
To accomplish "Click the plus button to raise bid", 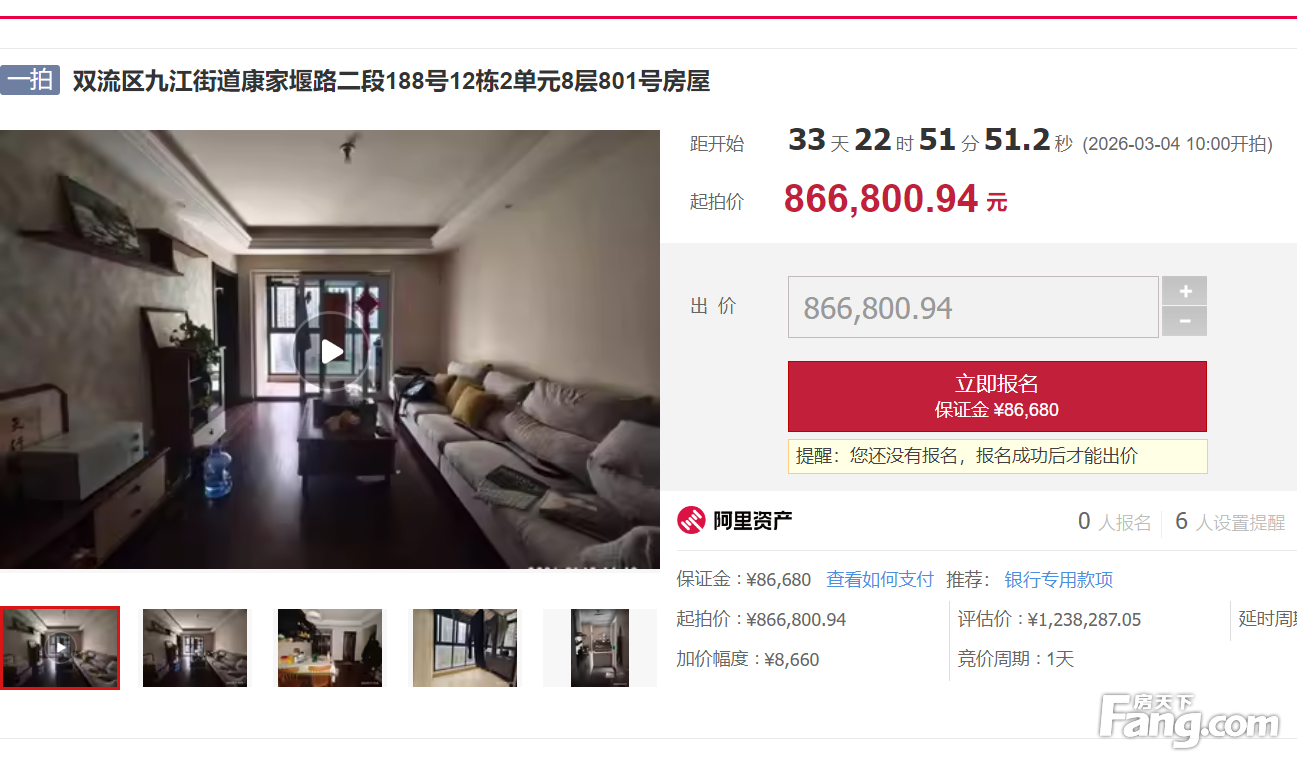I will click(1185, 291).
